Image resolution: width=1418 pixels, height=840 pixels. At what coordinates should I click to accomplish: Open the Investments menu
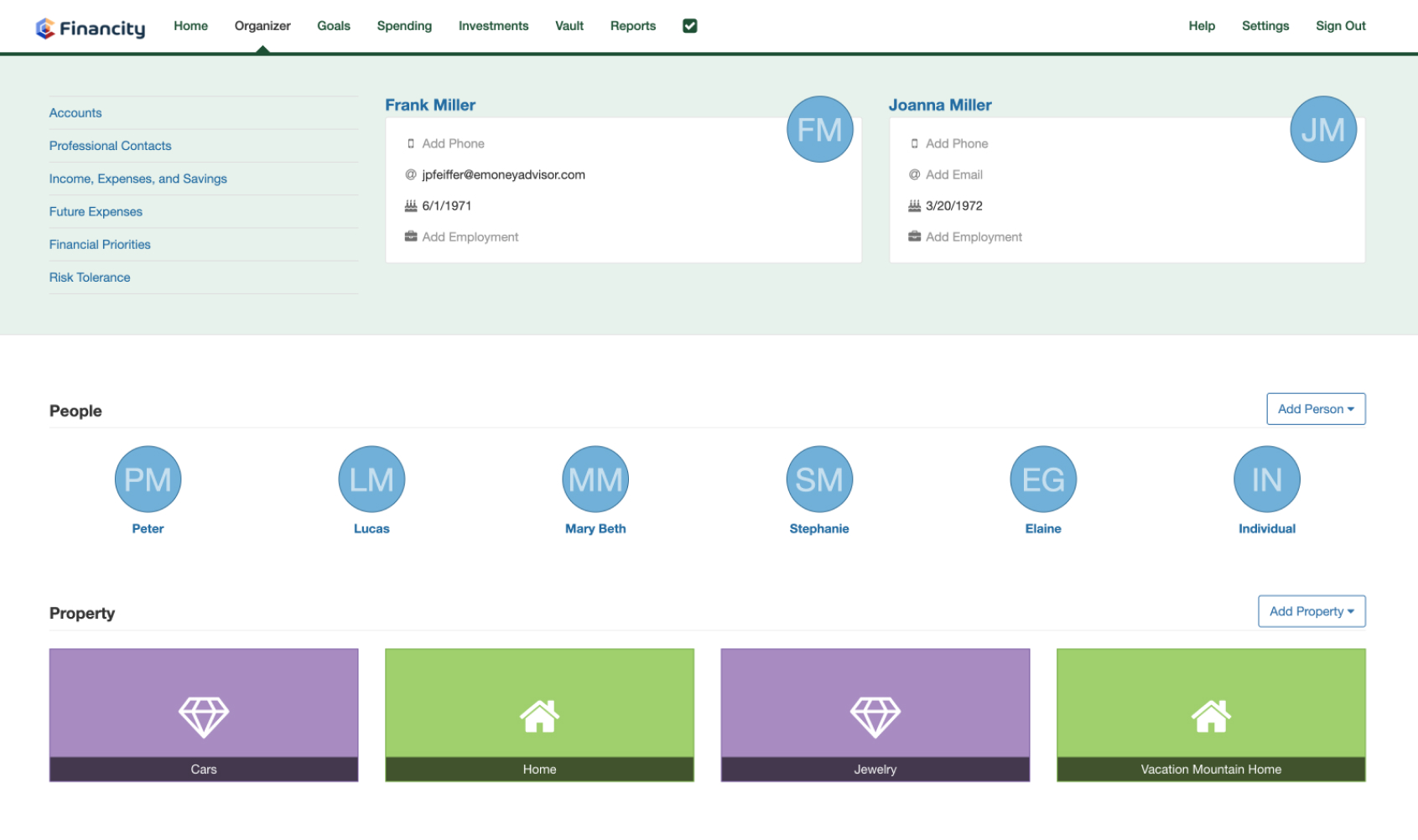(x=493, y=26)
